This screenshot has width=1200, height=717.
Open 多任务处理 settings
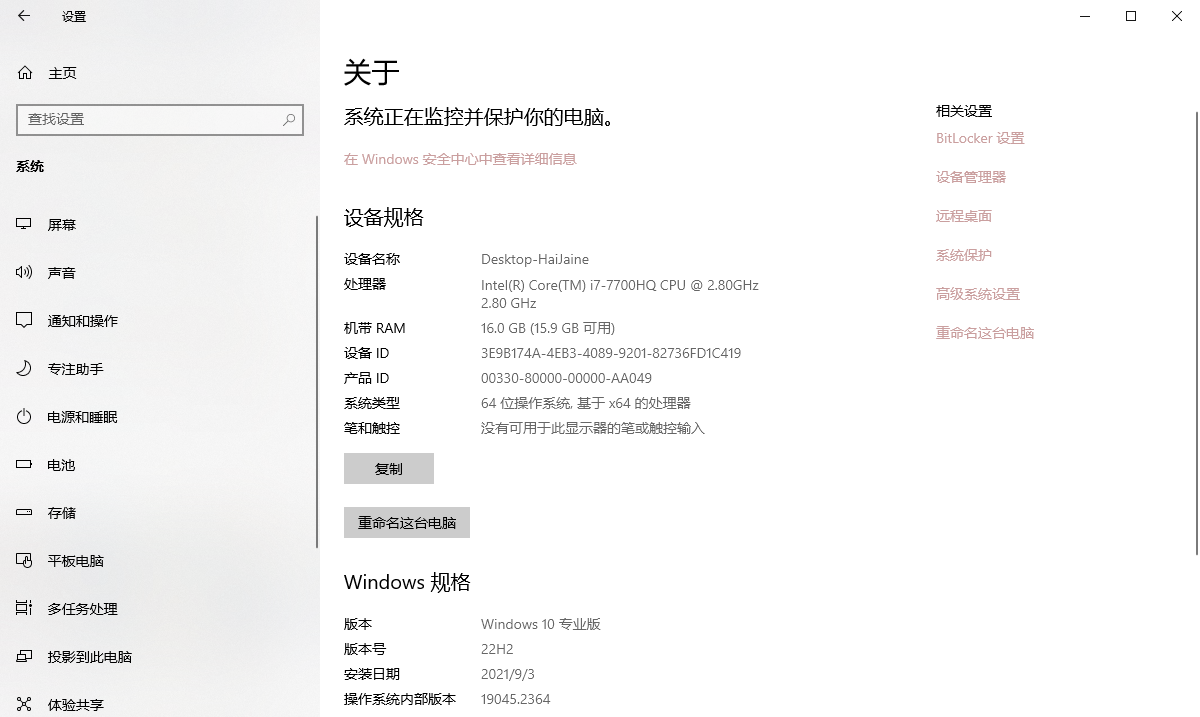point(160,609)
